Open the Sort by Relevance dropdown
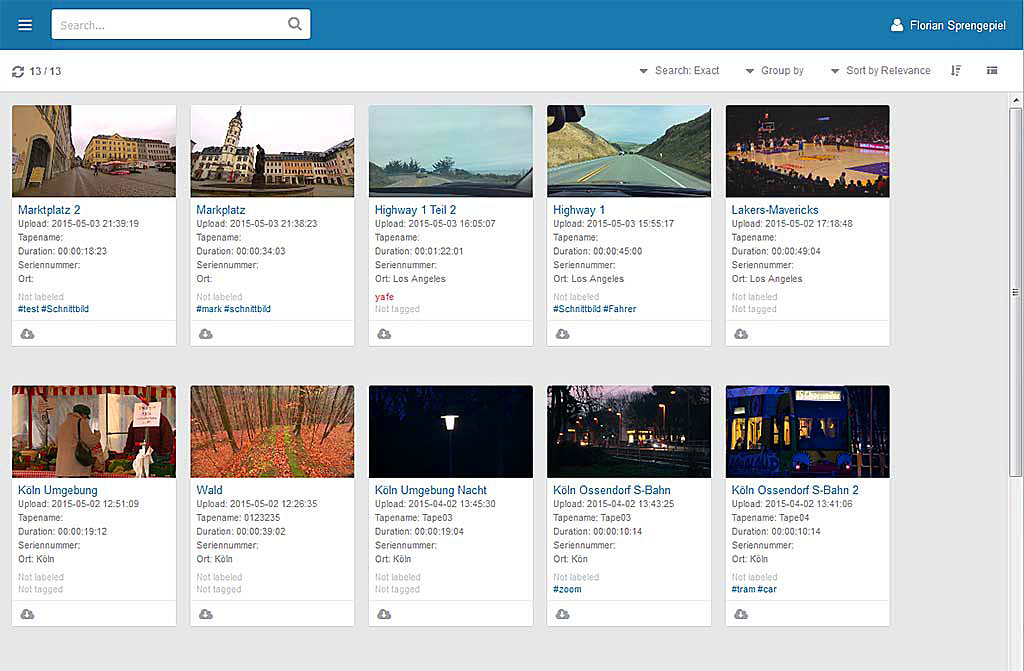Viewport: 1024px width, 671px height. [880, 71]
